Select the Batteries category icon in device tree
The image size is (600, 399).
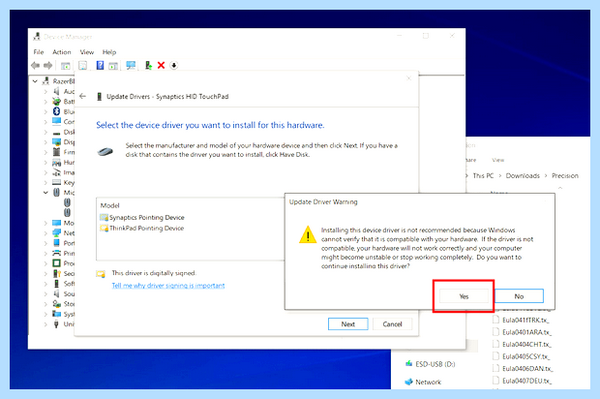click(56, 101)
